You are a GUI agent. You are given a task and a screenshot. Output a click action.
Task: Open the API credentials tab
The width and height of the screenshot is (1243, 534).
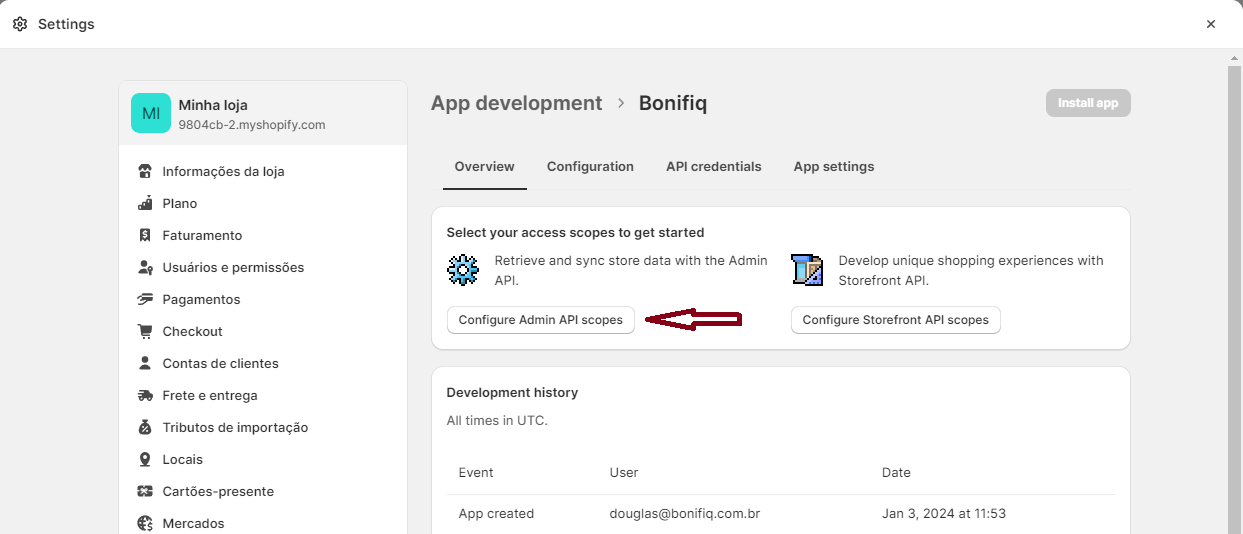point(714,167)
